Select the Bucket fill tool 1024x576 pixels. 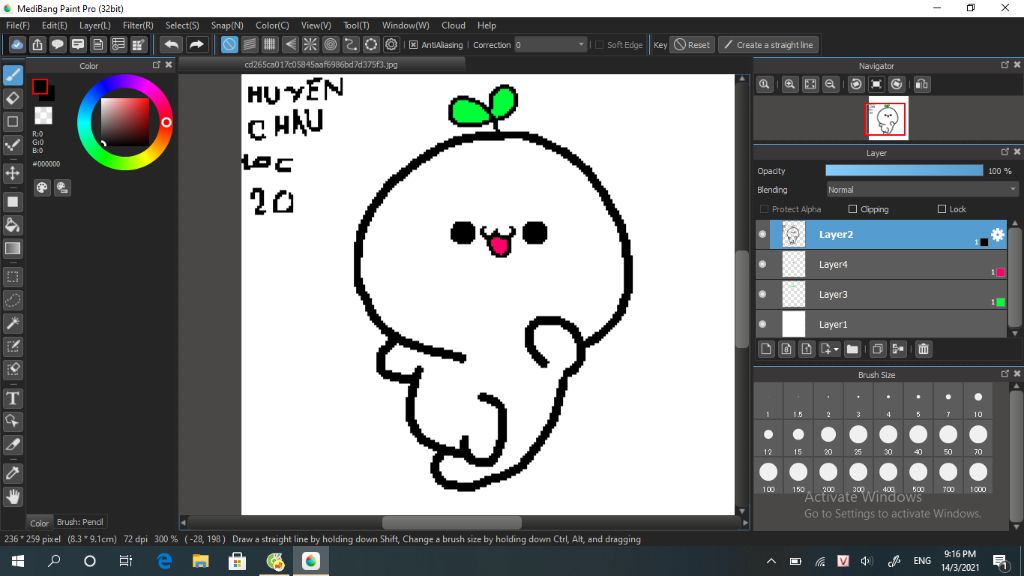(12, 225)
